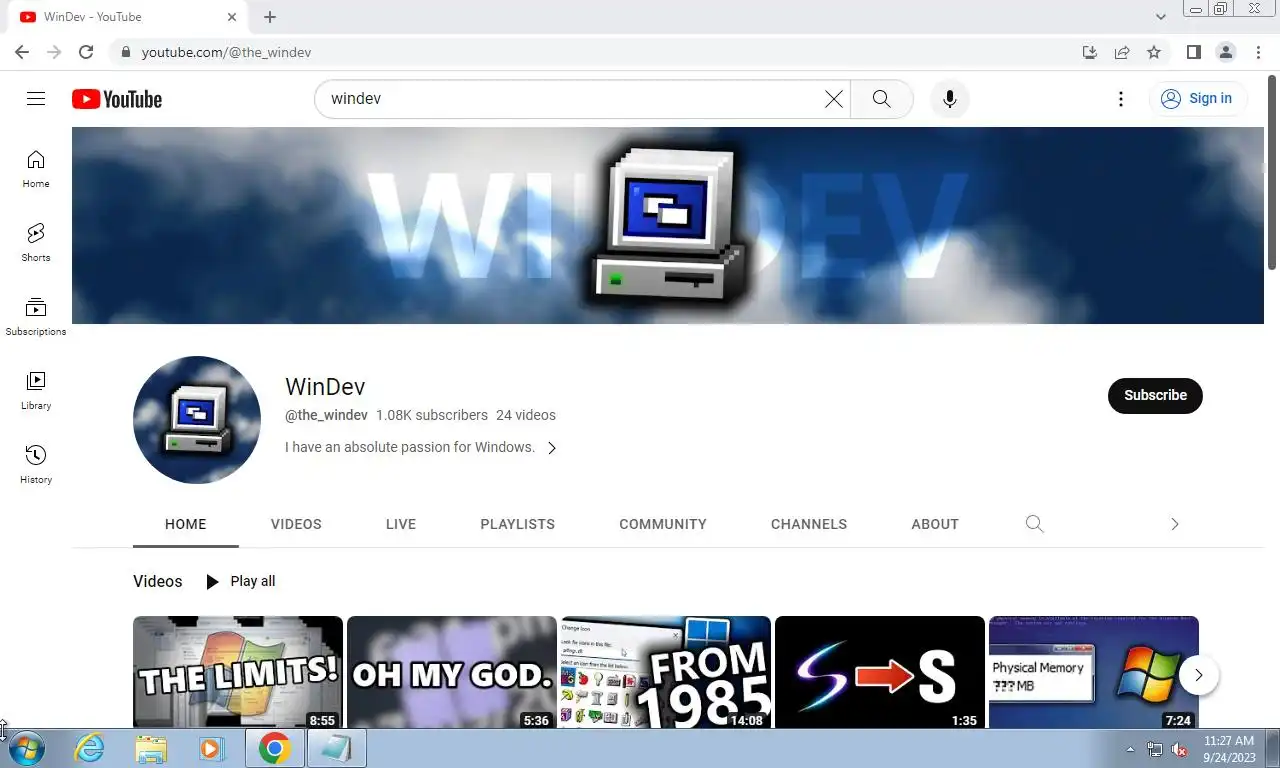
Task: Toggle the Chrome side panel
Action: 1193,52
